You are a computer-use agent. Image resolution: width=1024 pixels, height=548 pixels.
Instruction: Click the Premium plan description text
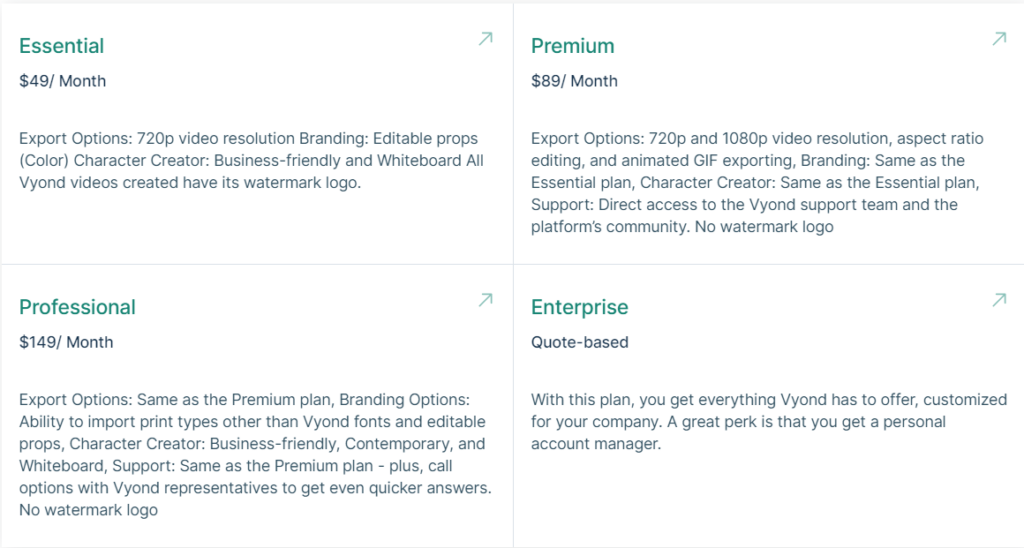tap(750, 182)
